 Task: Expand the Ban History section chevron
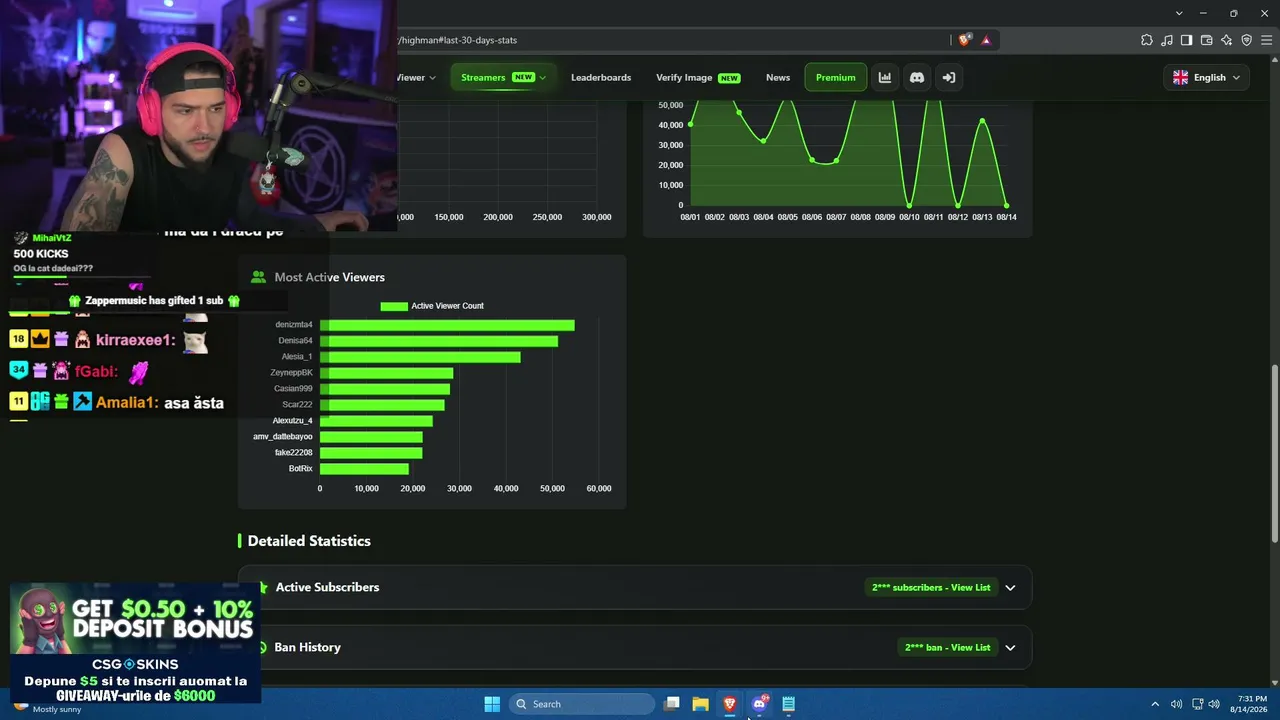point(1010,648)
